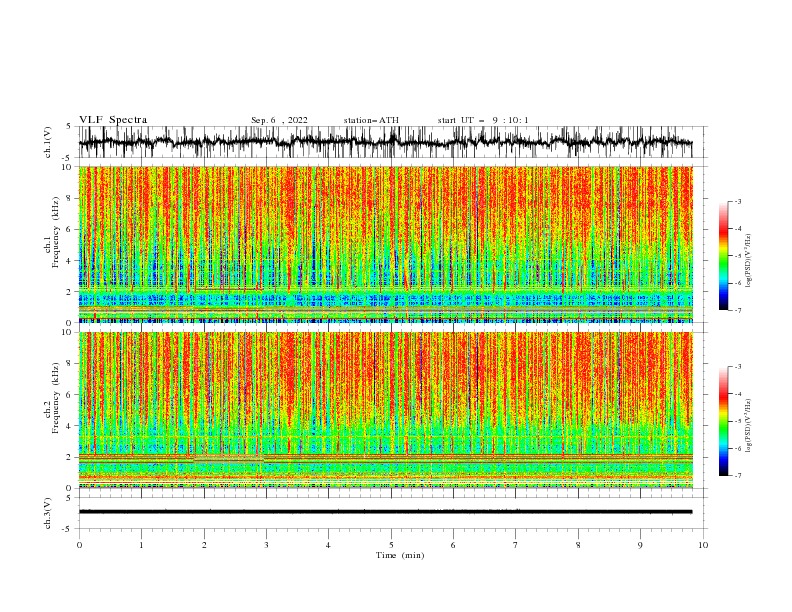The width and height of the screenshot is (792, 612).
Task: Click the ch.1 spectrogram plot area
Action: [386, 244]
